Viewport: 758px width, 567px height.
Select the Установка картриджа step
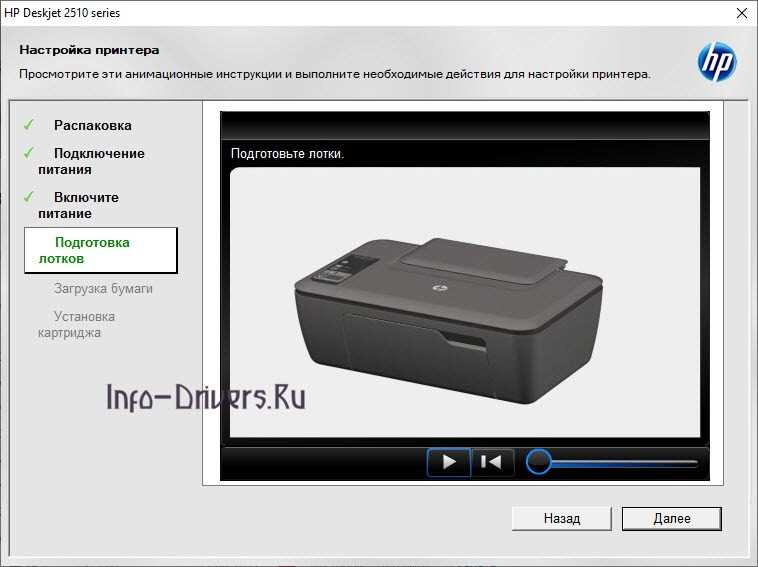76,324
